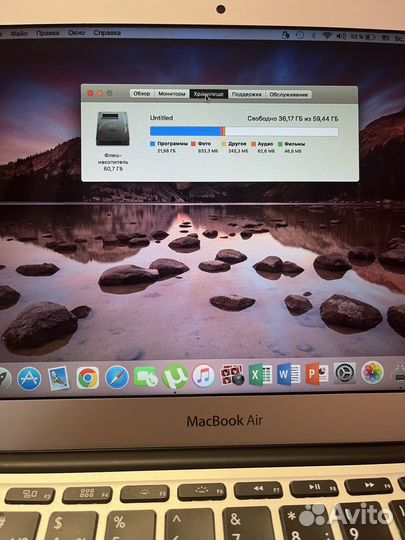Click the blue Программы legend swatch
Screen dimensions: 405x540
point(153,144)
